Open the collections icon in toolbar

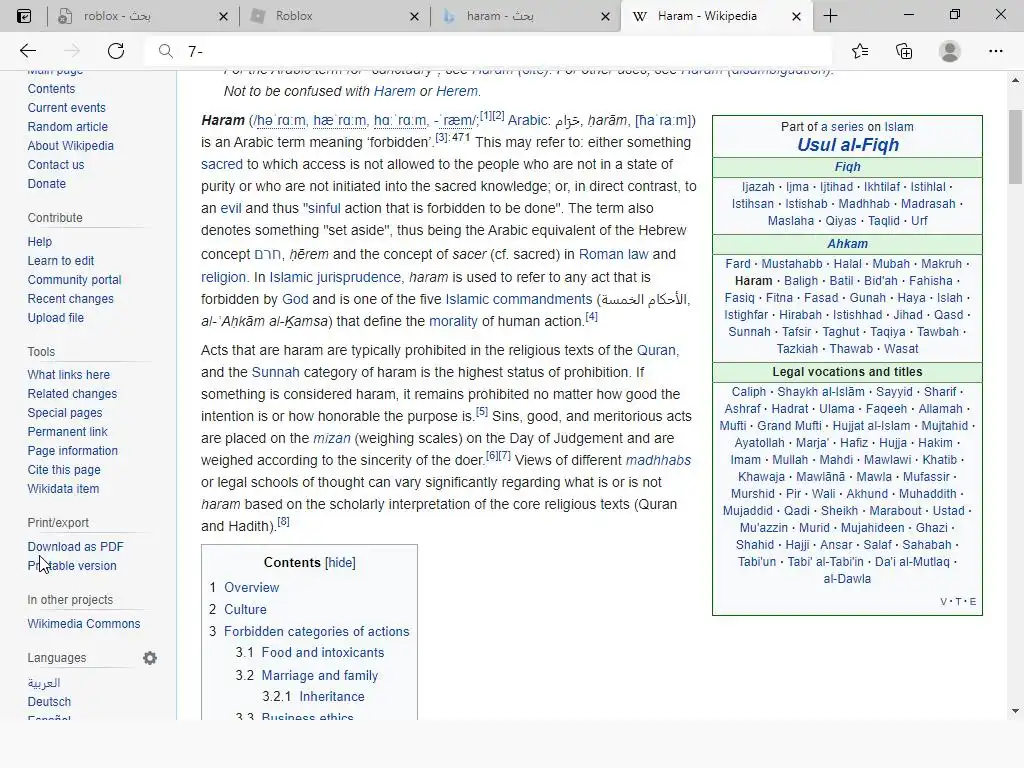click(x=904, y=51)
